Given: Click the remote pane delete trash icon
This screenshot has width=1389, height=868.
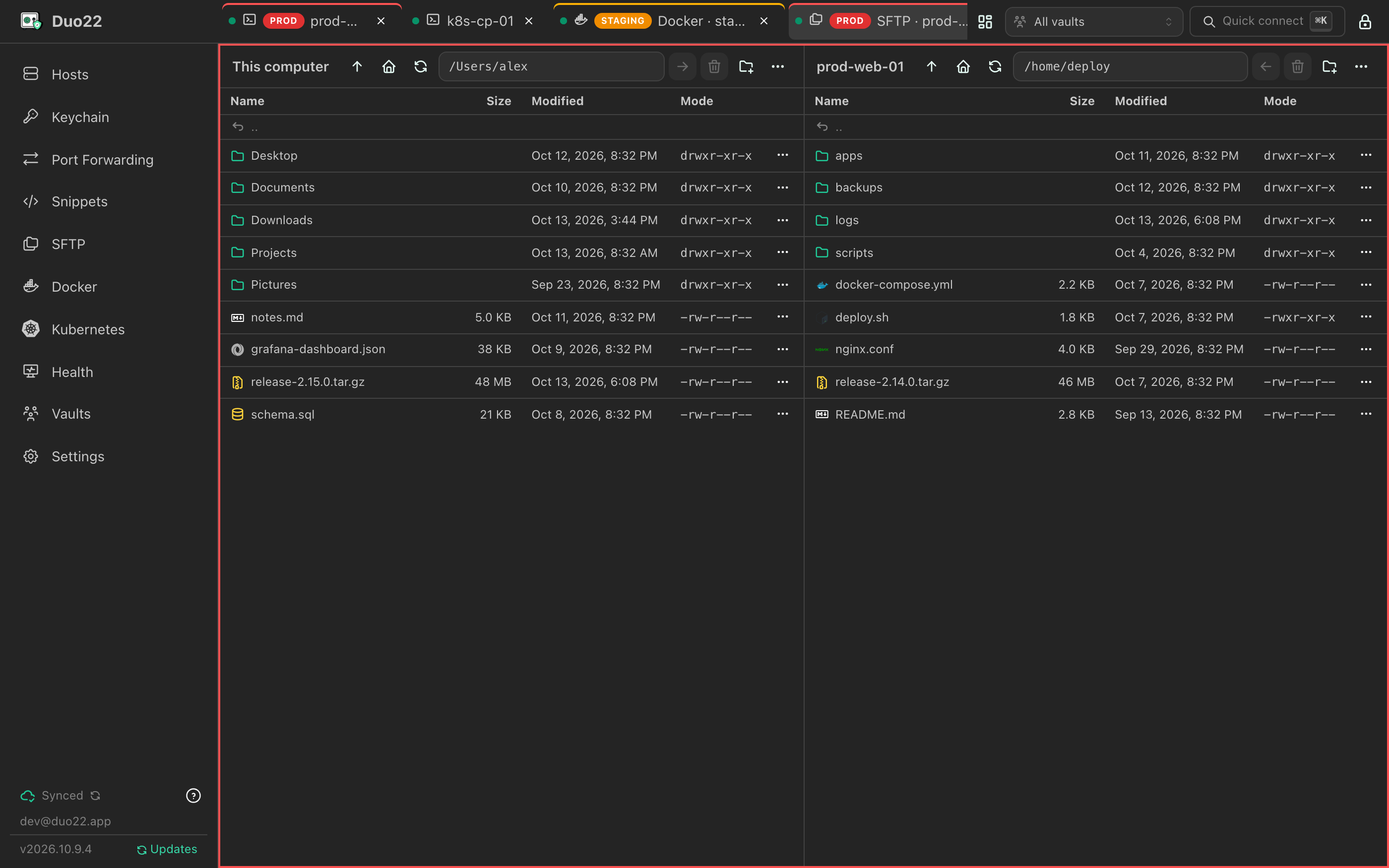Looking at the screenshot, I should 1297,66.
